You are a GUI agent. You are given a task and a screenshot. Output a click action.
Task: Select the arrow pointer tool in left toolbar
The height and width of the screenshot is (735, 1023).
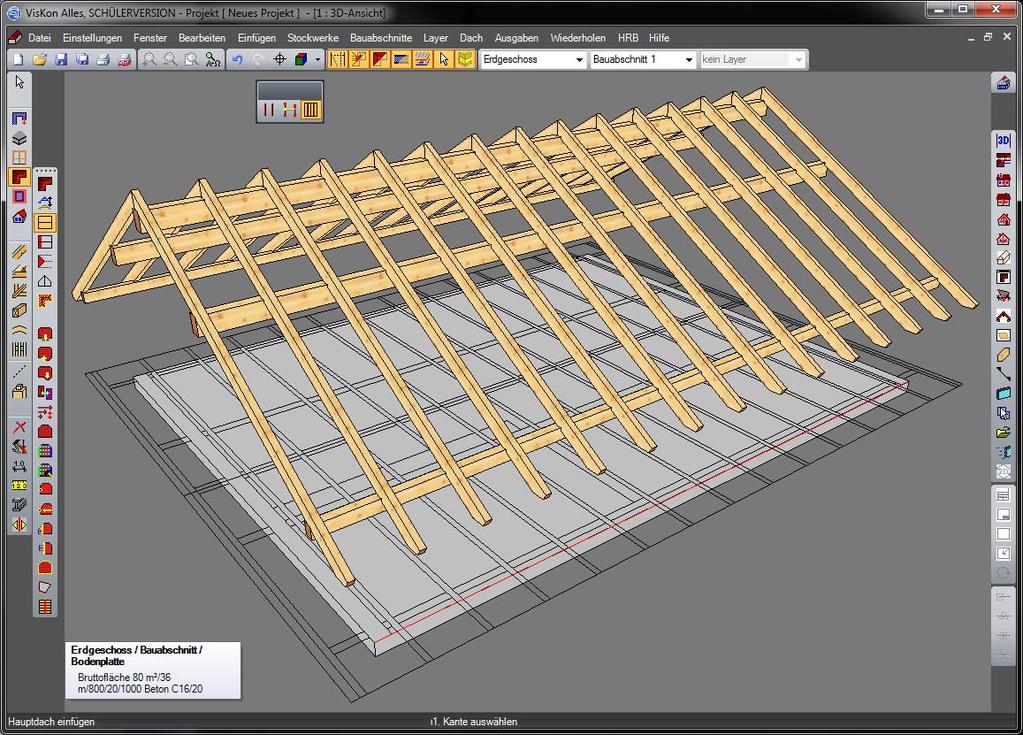coord(20,82)
